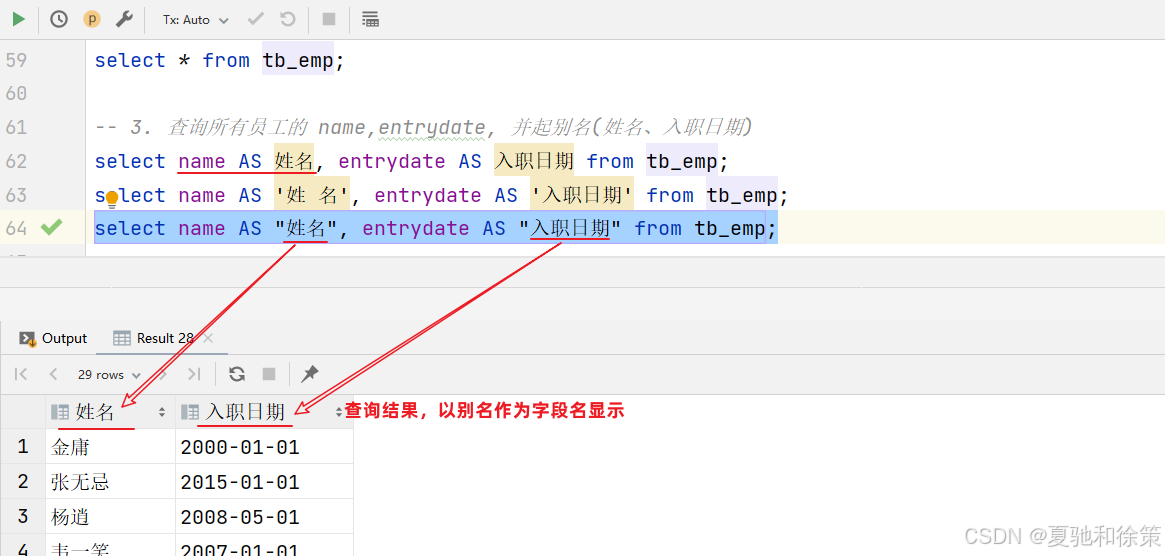This screenshot has height=556, width=1165.
Task: Open query history clock icon
Action: (x=59, y=19)
